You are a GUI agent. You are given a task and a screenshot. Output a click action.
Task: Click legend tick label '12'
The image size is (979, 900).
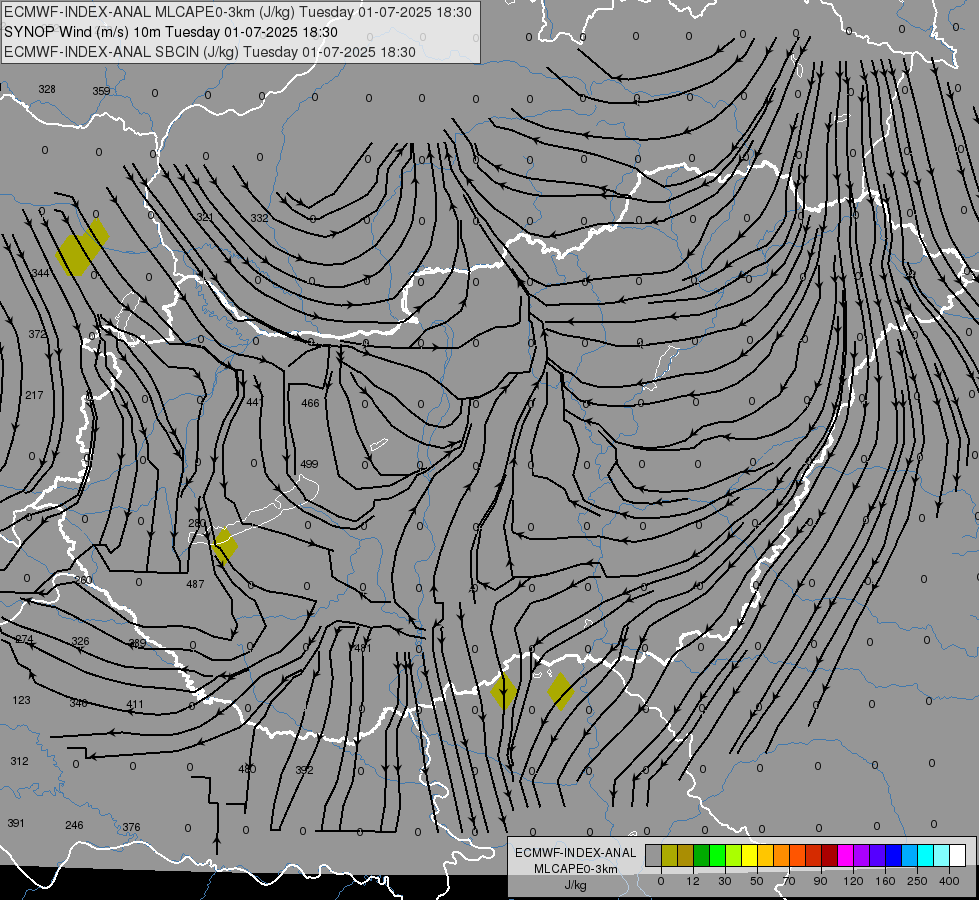(692, 881)
